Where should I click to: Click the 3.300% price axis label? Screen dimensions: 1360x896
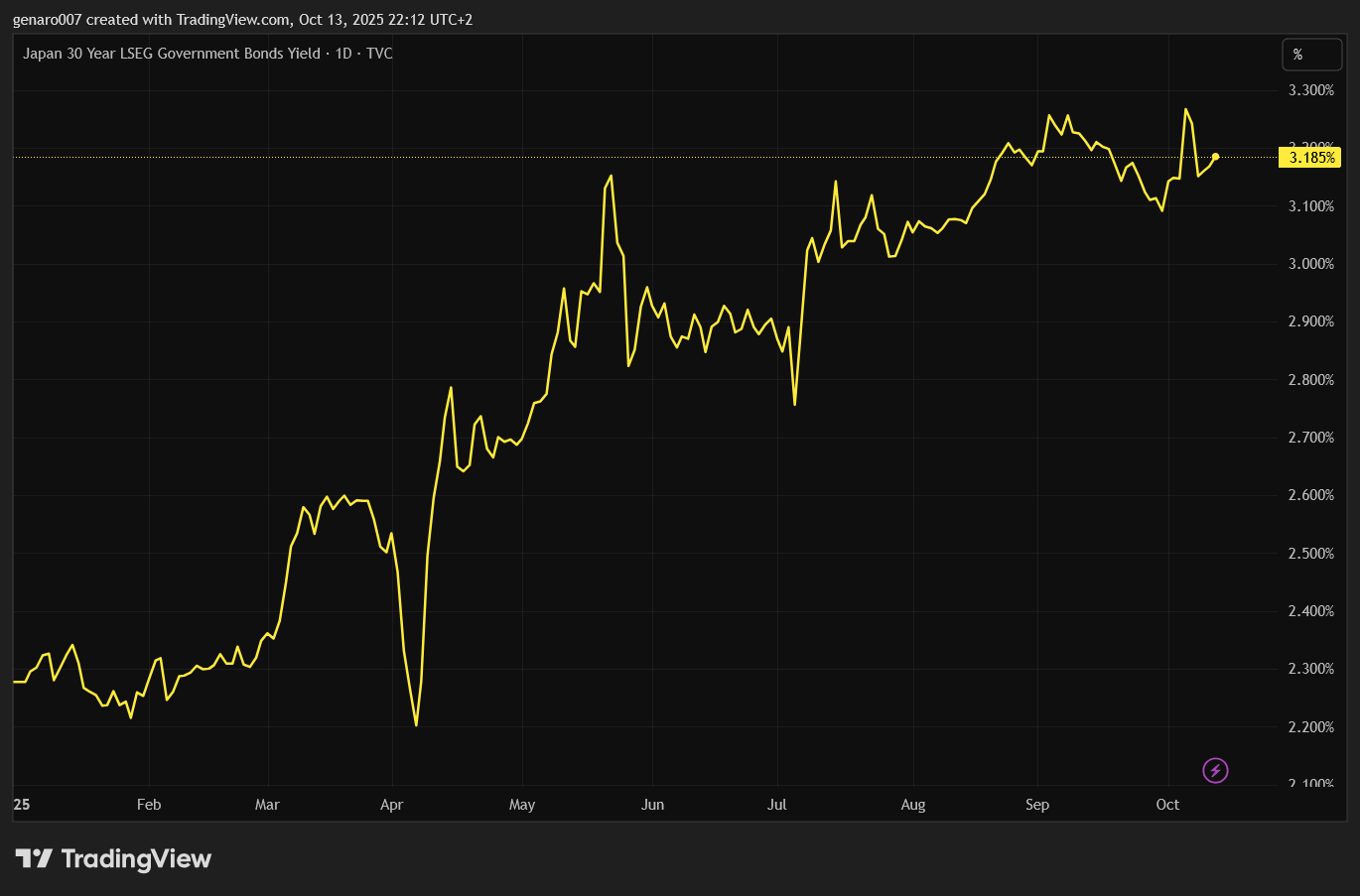(1310, 90)
